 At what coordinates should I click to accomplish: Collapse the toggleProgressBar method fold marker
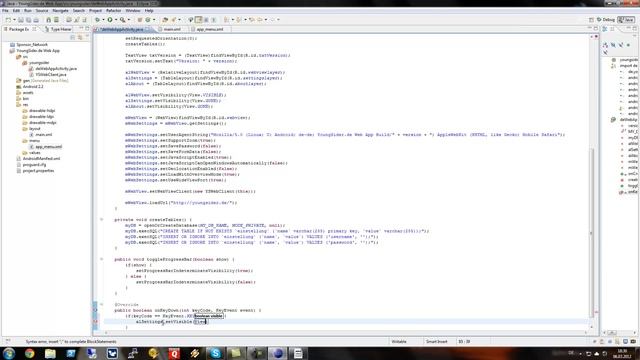[102, 259]
